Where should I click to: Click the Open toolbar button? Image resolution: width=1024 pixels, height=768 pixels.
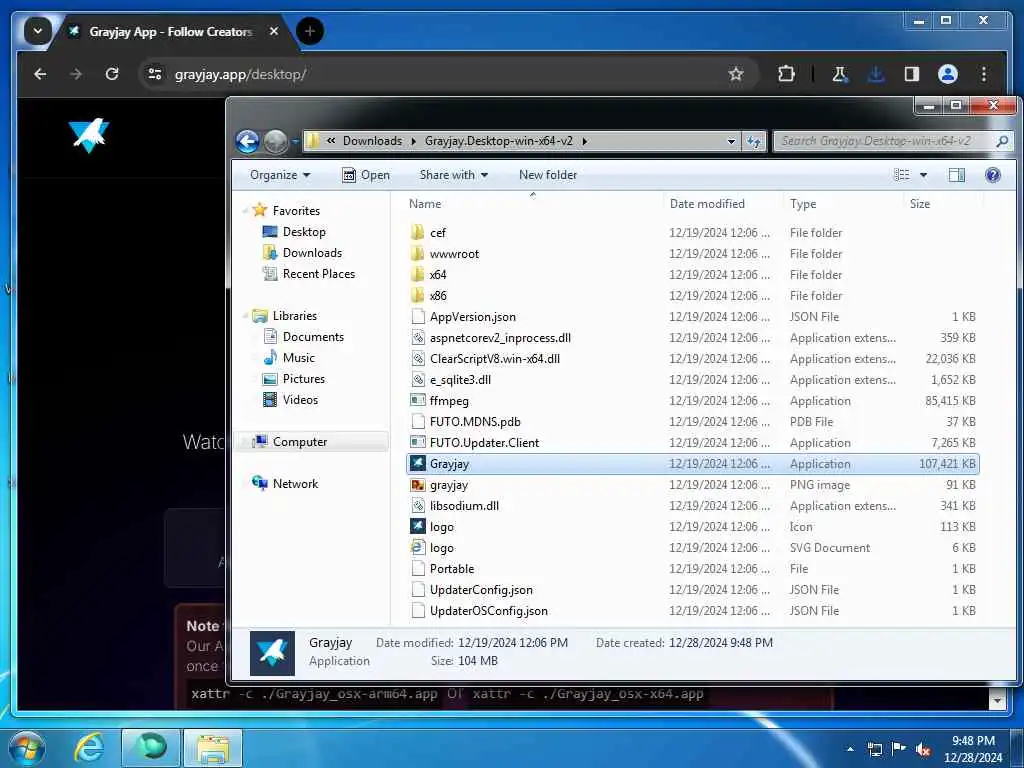point(366,175)
